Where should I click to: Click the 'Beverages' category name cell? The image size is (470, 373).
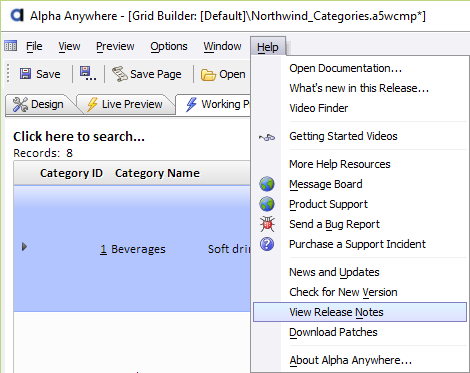tap(138, 249)
